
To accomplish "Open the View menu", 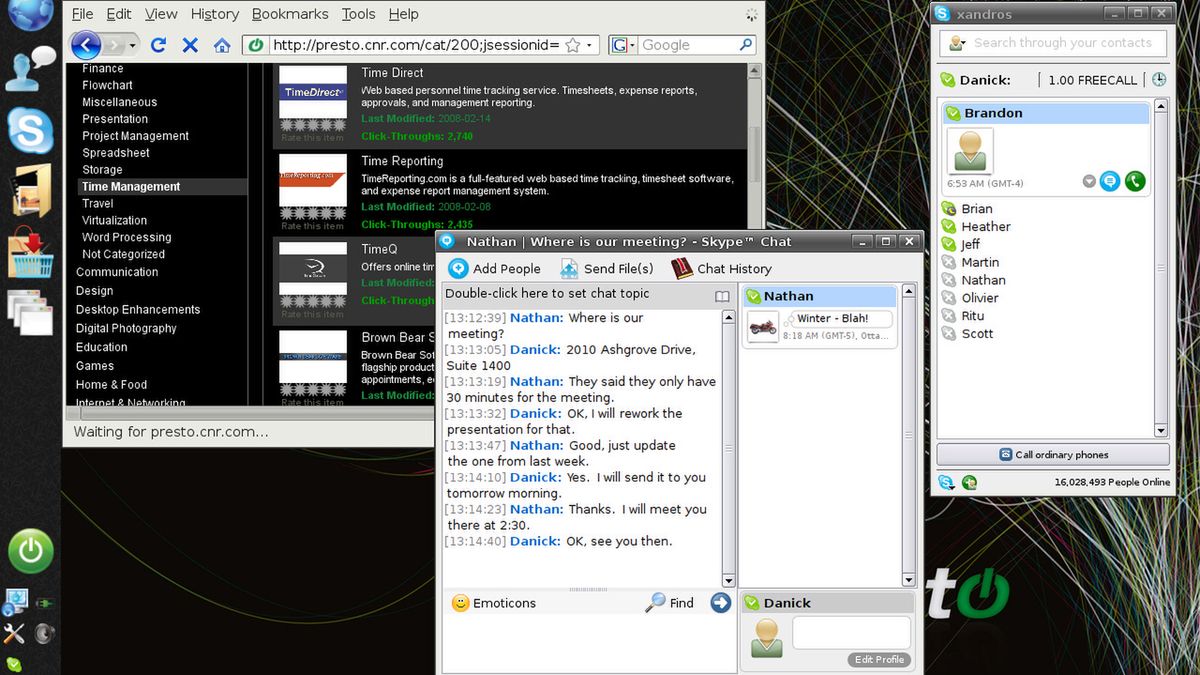I will pos(161,14).
